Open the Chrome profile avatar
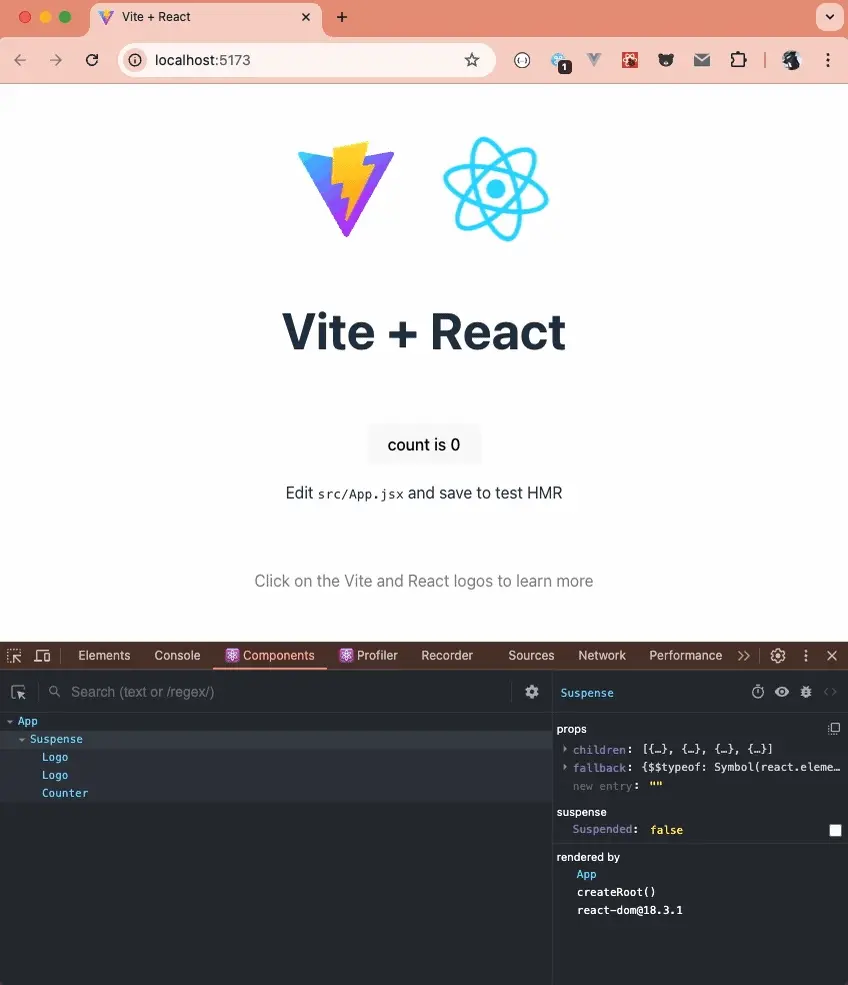Image resolution: width=848 pixels, height=985 pixels. tap(791, 60)
